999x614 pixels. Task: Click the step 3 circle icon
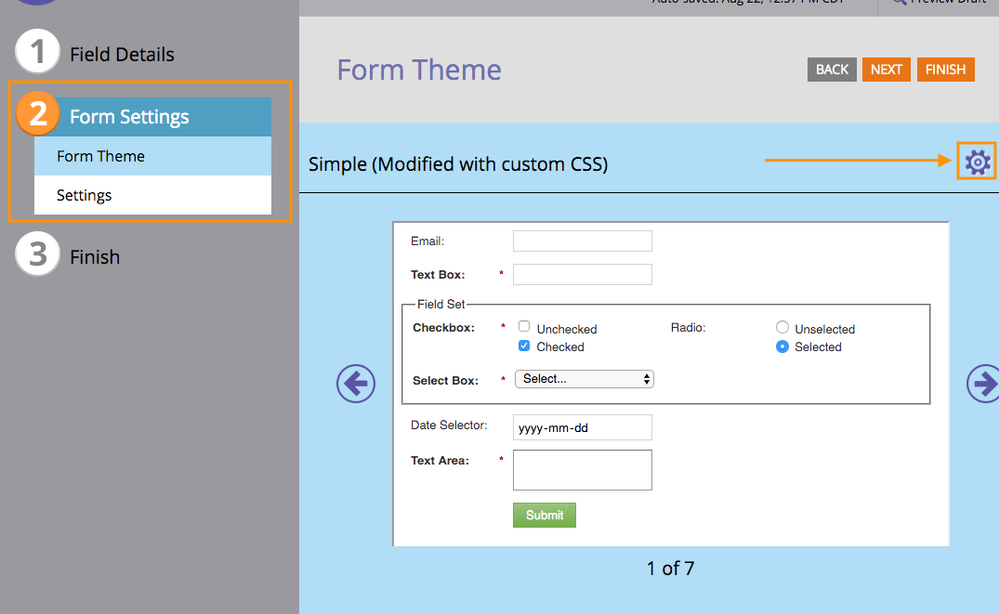(x=38, y=256)
